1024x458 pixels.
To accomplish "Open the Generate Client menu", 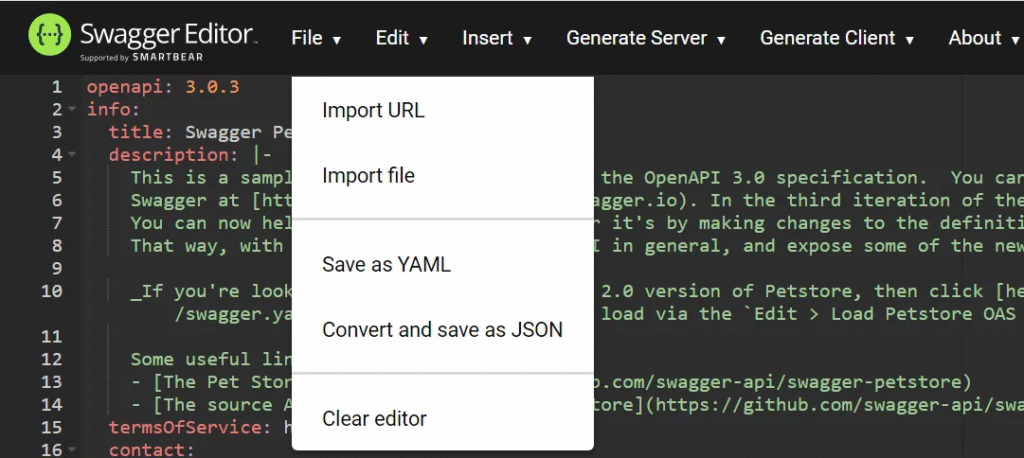I will pyautogui.click(x=837, y=39).
